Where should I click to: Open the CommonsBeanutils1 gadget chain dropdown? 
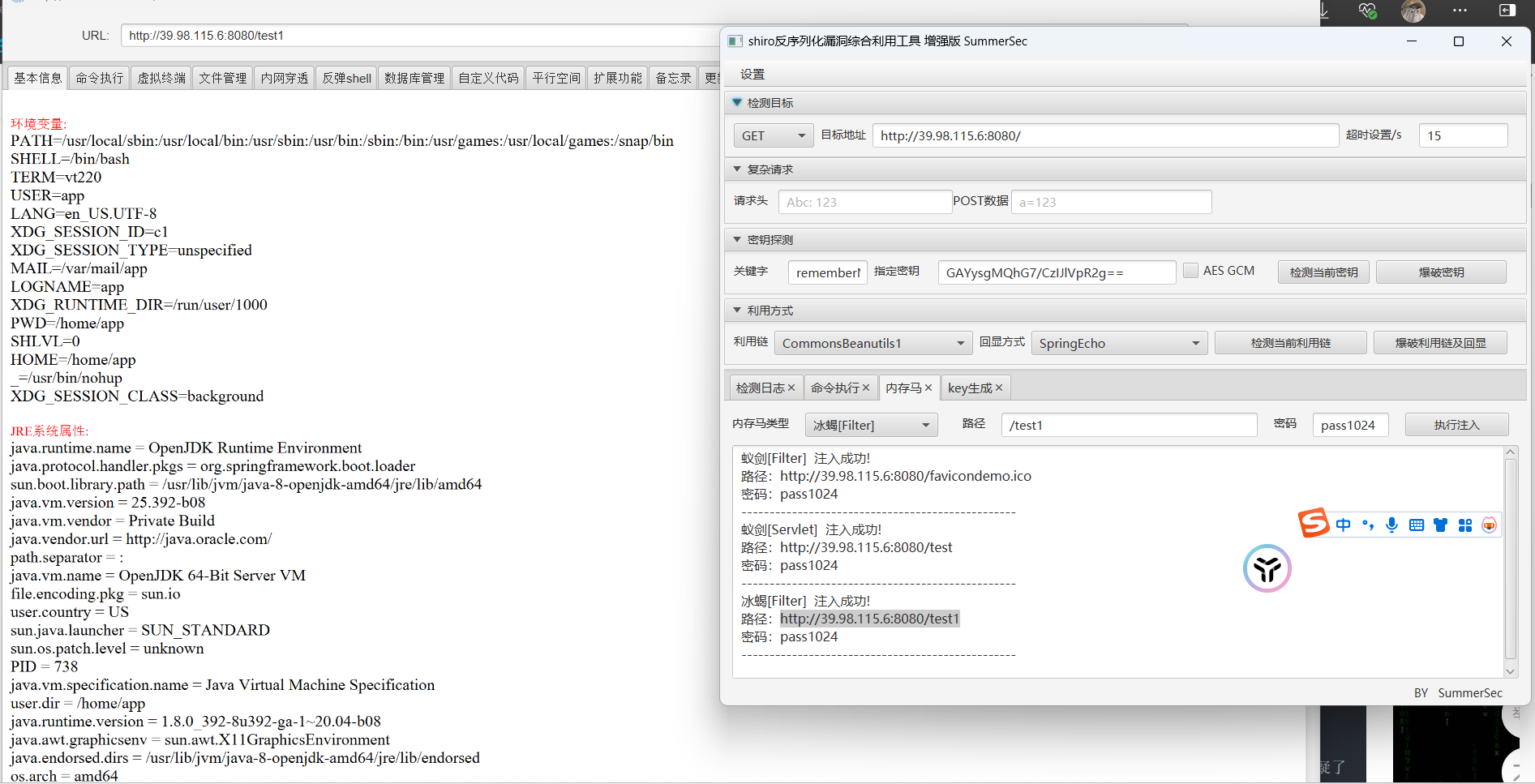point(873,343)
